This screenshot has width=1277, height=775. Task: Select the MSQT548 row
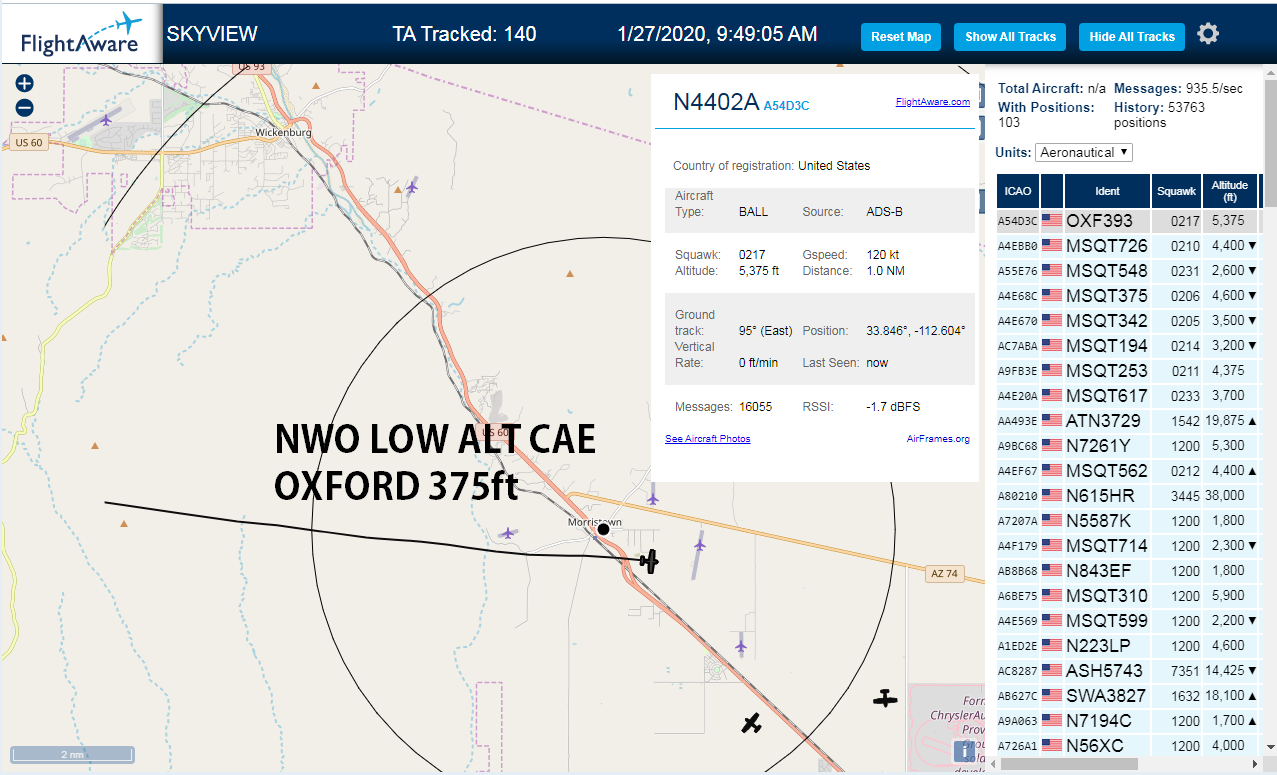[x=1127, y=270]
